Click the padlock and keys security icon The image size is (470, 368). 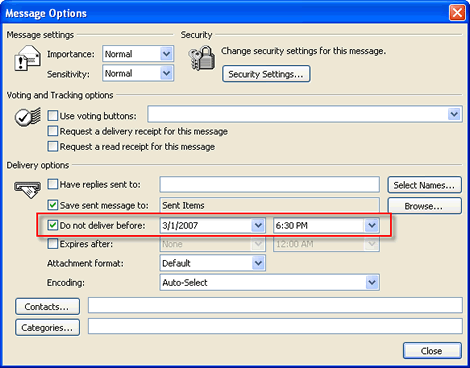(x=202, y=58)
